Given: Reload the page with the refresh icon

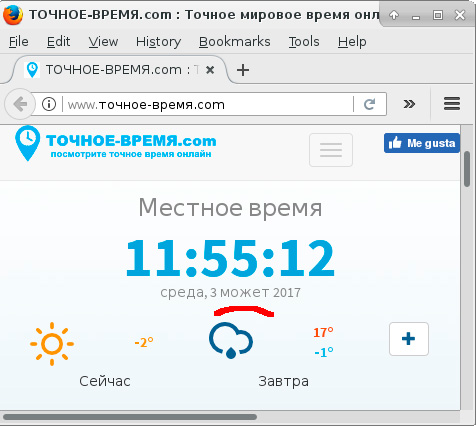Looking at the screenshot, I should point(369,104).
